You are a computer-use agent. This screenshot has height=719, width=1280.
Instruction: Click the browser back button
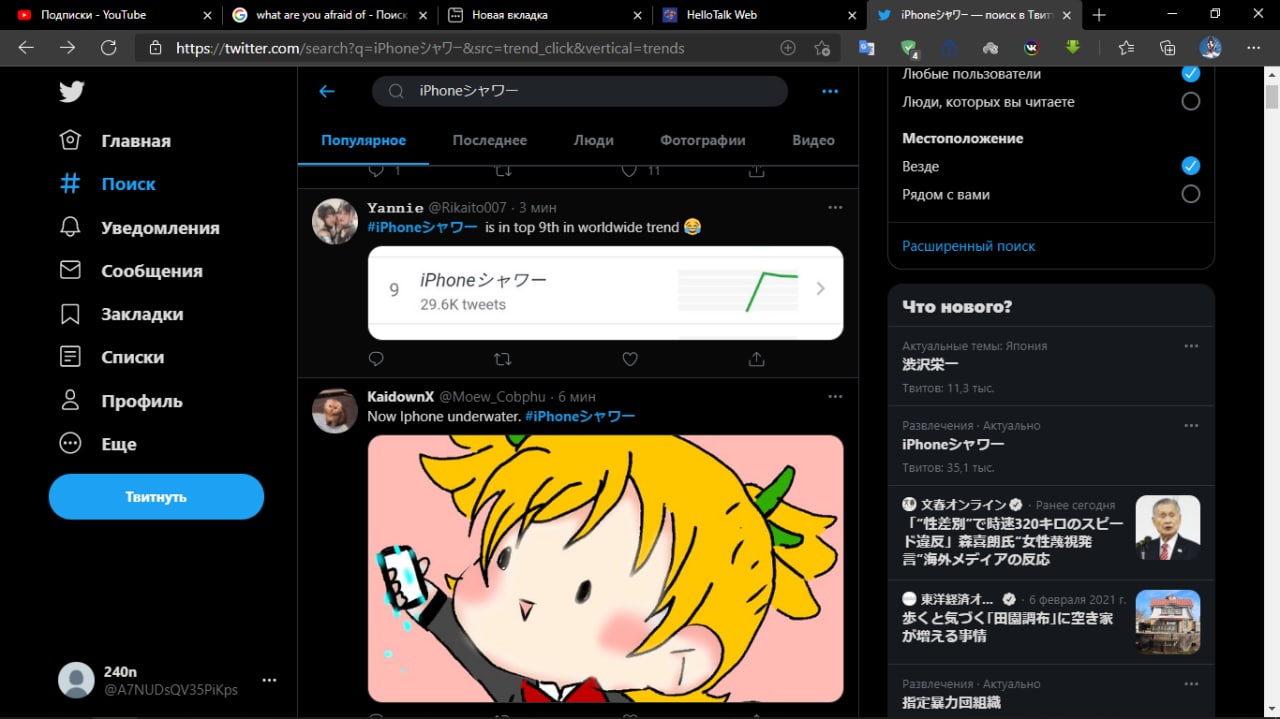26,48
